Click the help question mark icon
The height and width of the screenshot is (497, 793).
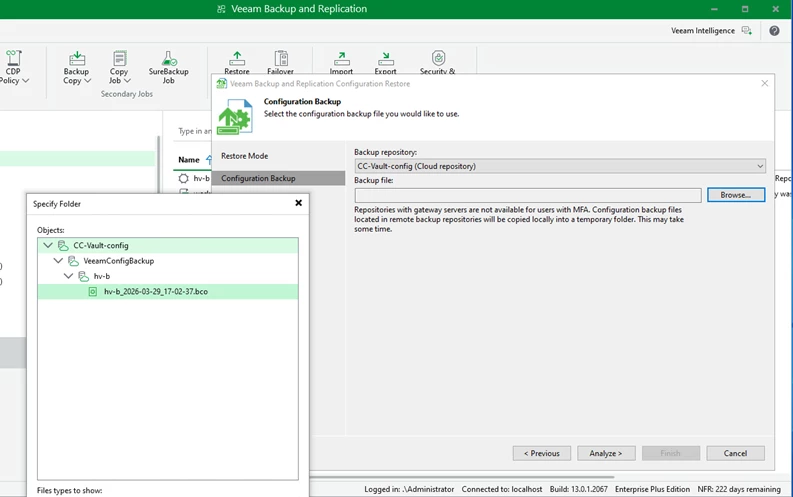click(774, 31)
